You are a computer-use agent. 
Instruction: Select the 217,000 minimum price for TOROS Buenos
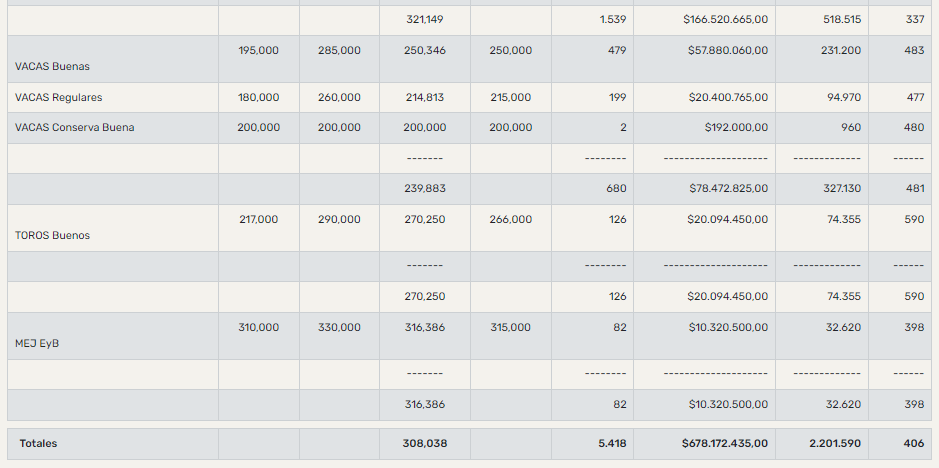click(x=258, y=219)
